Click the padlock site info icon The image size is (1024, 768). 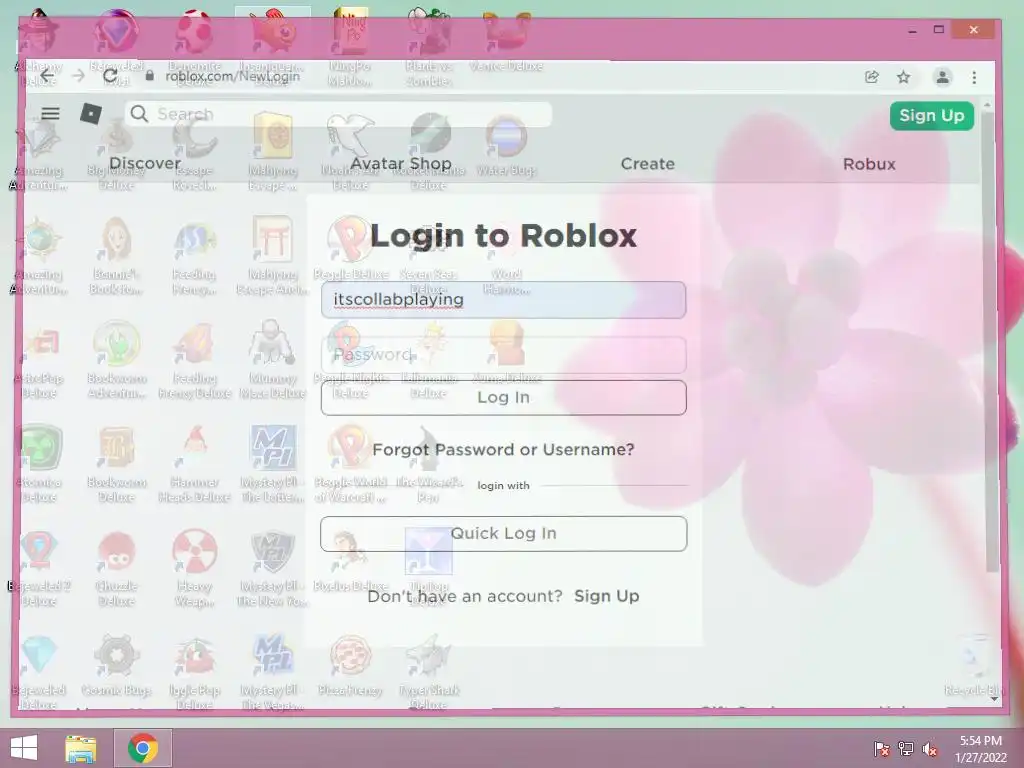pos(150,76)
